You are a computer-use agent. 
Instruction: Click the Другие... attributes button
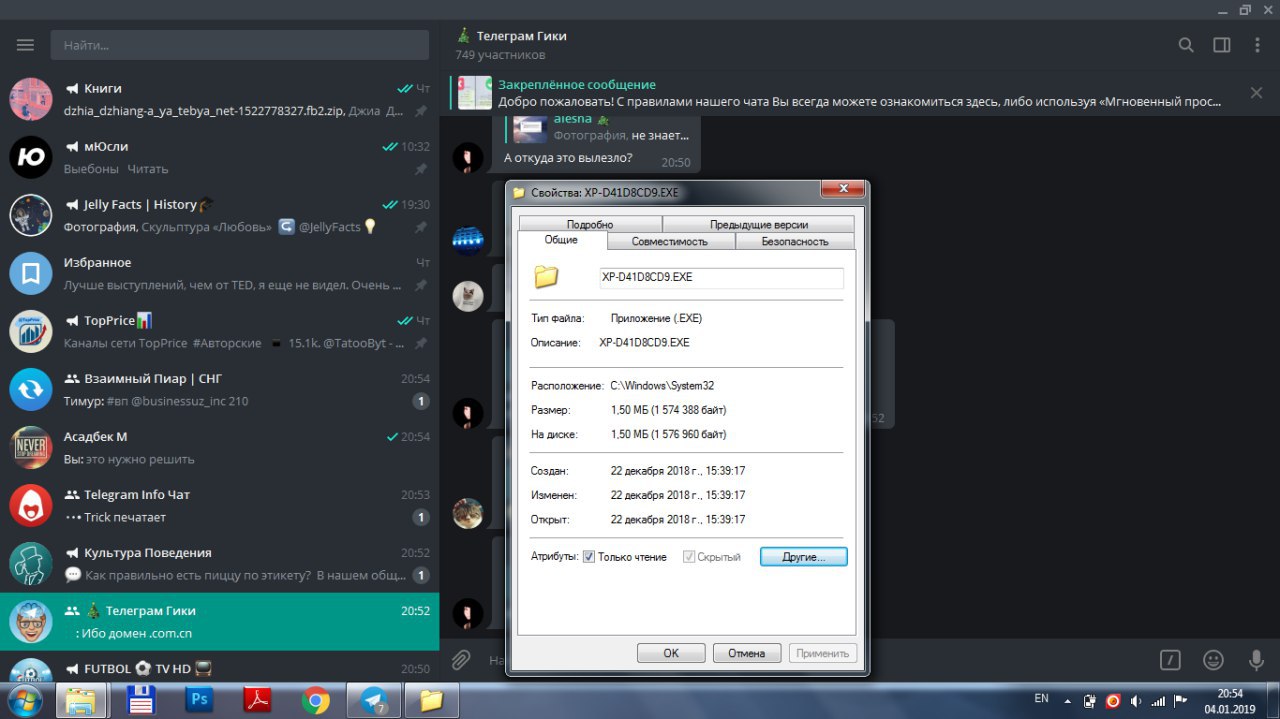coord(803,557)
